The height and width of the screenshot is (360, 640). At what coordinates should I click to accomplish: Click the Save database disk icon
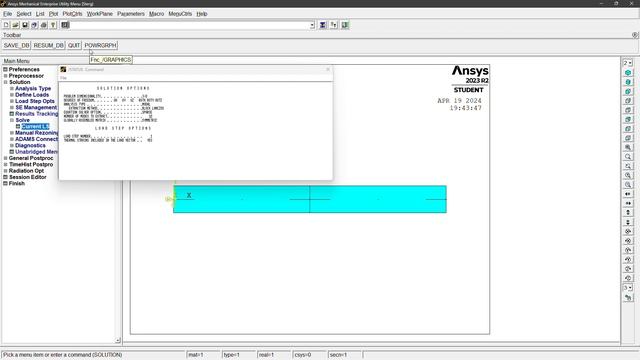click(25, 25)
